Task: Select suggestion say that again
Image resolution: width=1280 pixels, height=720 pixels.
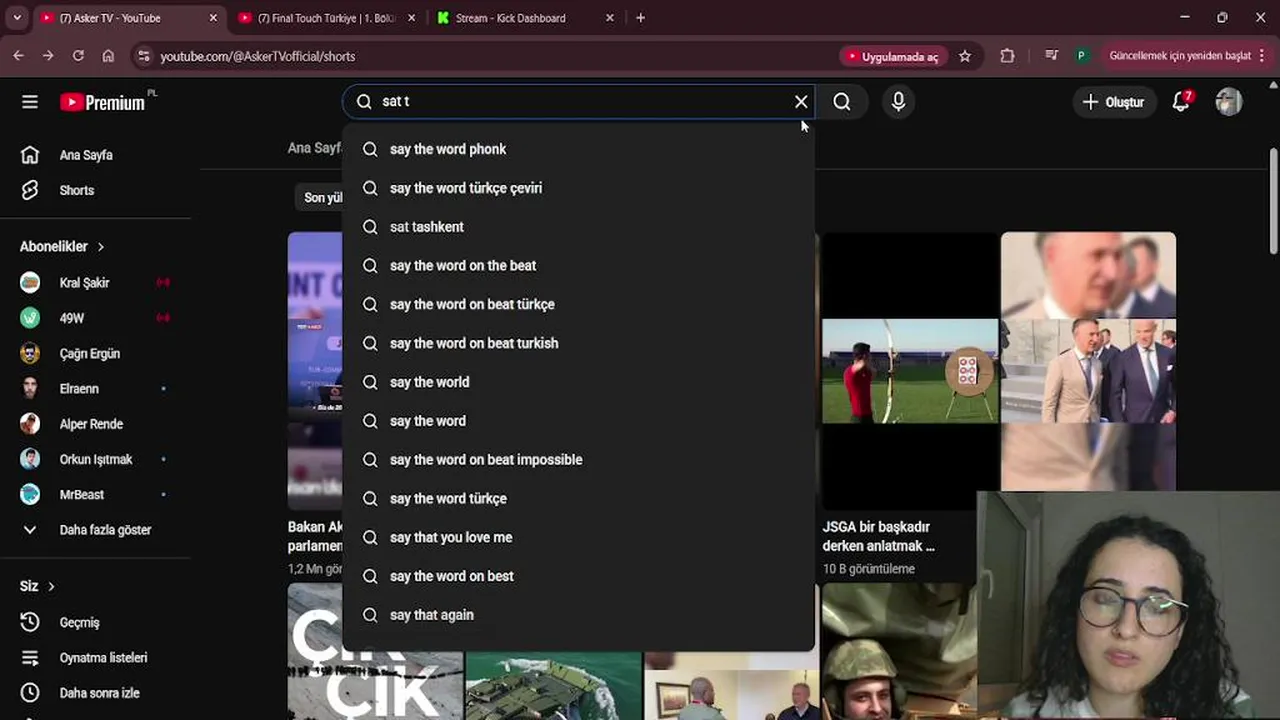Action: pos(578,615)
